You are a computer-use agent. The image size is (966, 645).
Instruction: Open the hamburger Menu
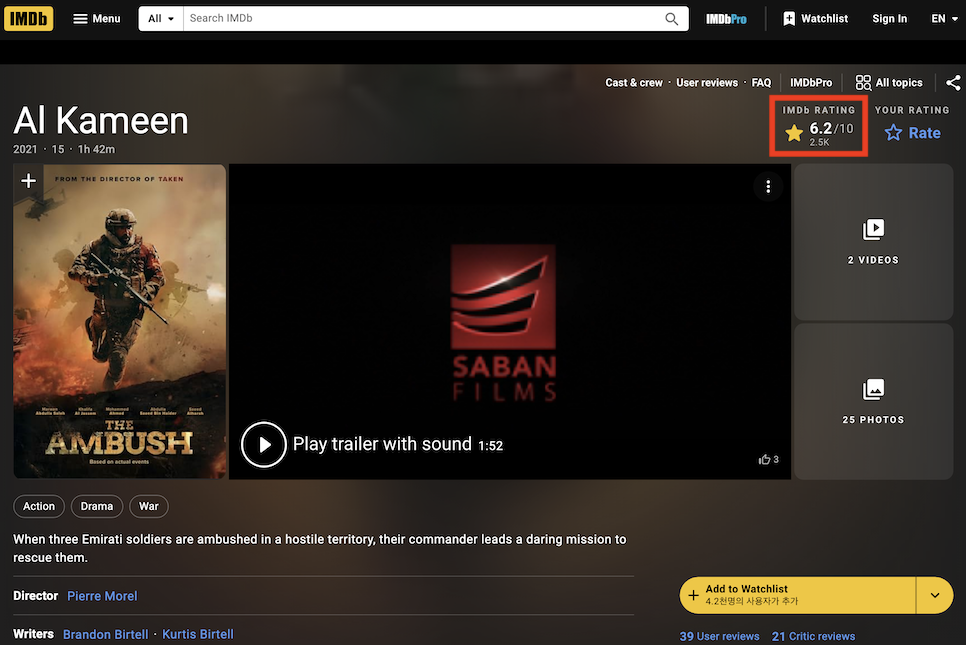click(x=97, y=18)
